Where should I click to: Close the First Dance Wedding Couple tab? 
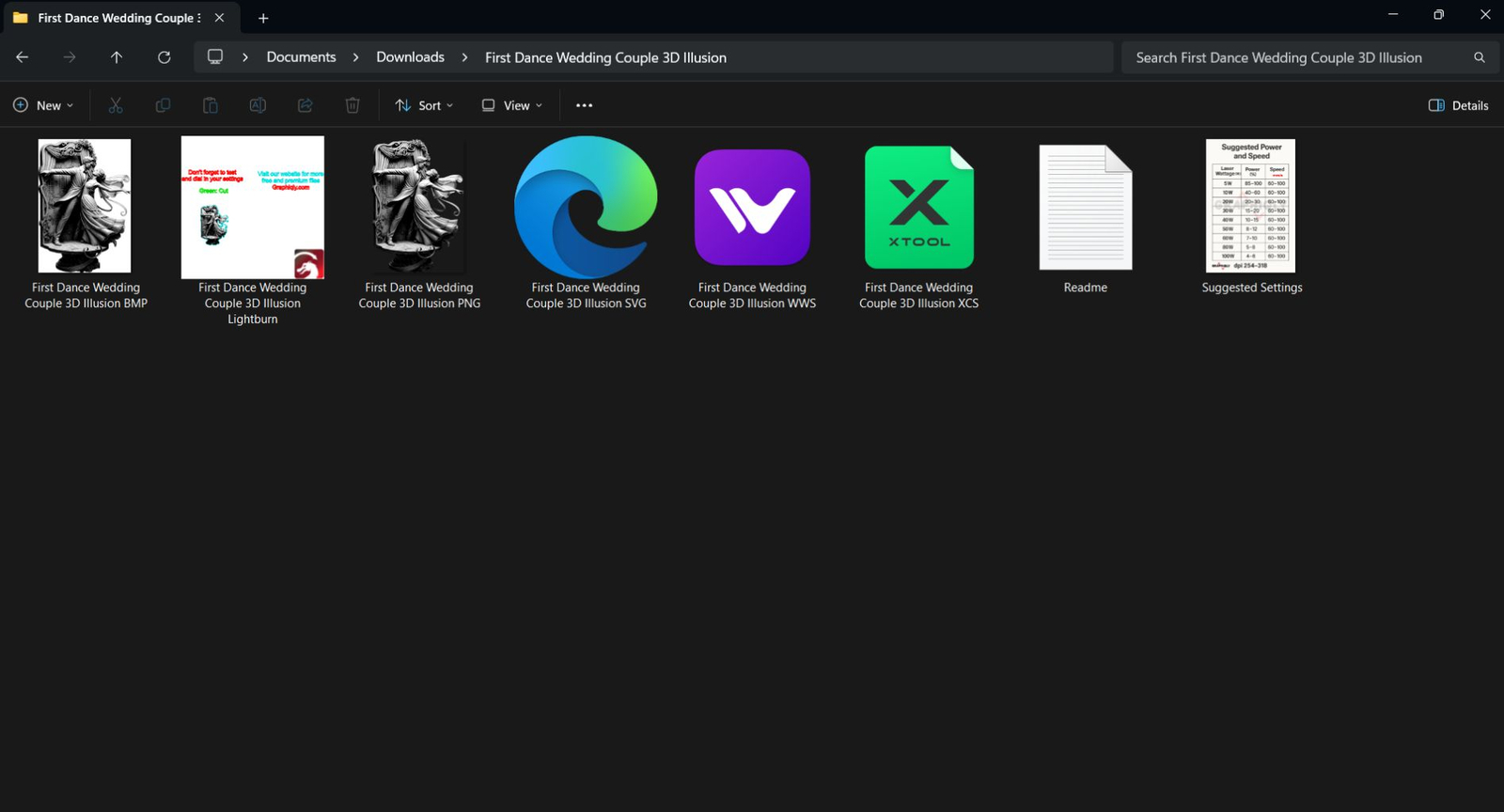[219, 18]
